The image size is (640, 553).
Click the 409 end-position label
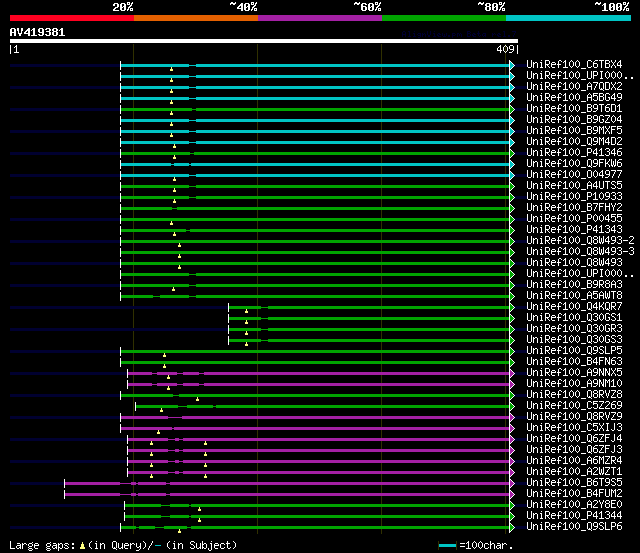[x=505, y=49]
